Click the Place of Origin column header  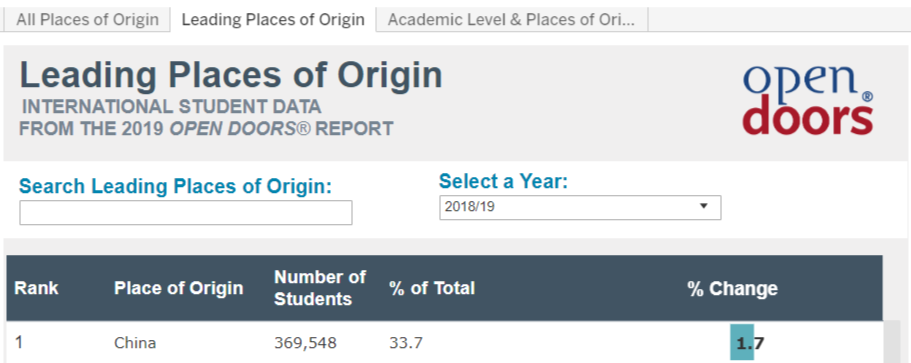point(178,288)
